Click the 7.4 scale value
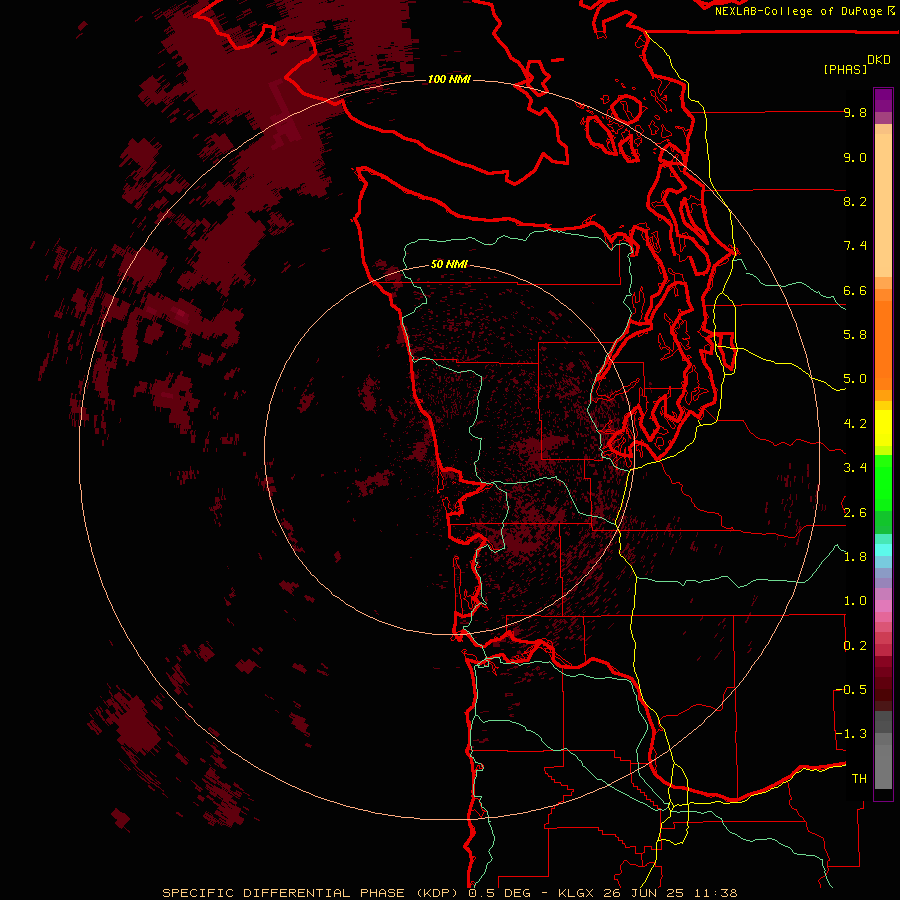The width and height of the screenshot is (900, 900). point(855,246)
